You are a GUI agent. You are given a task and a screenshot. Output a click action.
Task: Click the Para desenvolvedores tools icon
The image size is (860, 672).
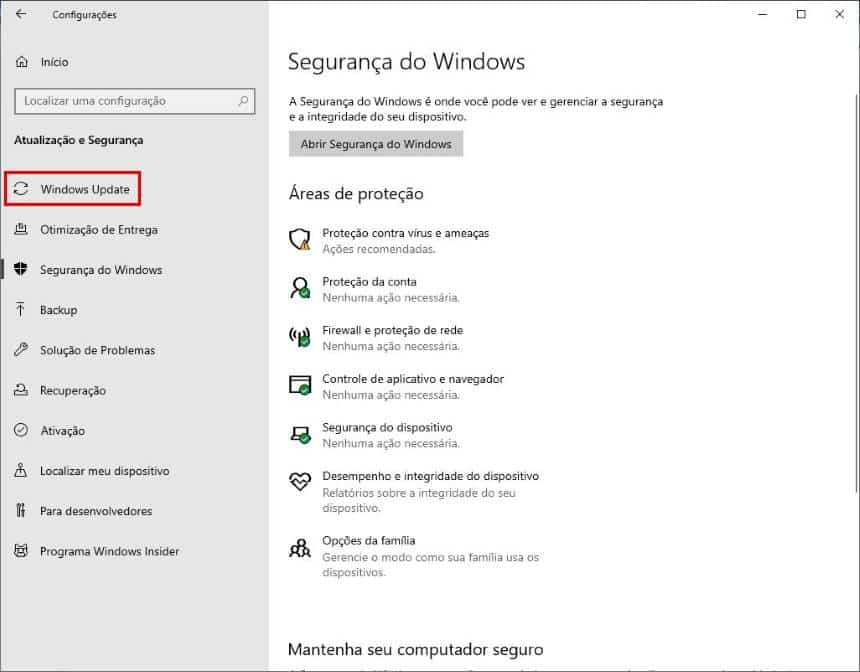click(x=21, y=511)
